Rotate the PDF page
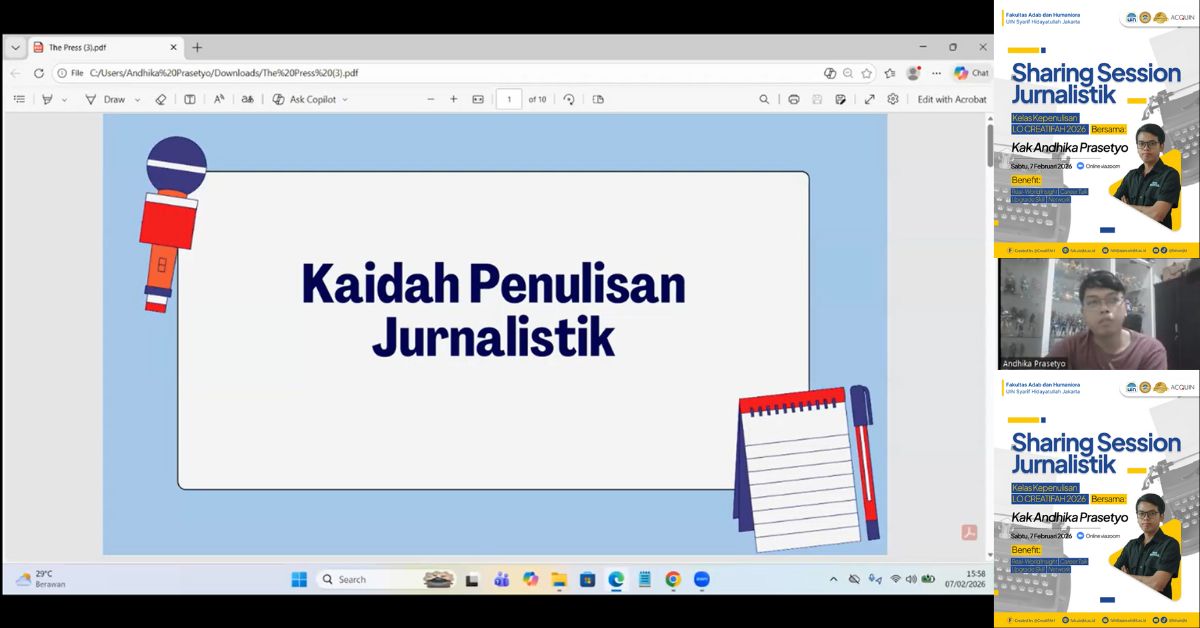This screenshot has height=628, width=1200. [x=569, y=99]
